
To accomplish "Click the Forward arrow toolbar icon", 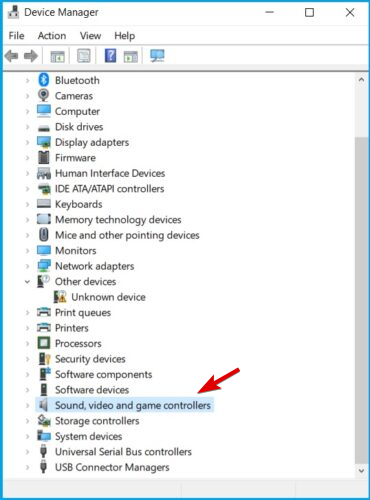I will 31,56.
